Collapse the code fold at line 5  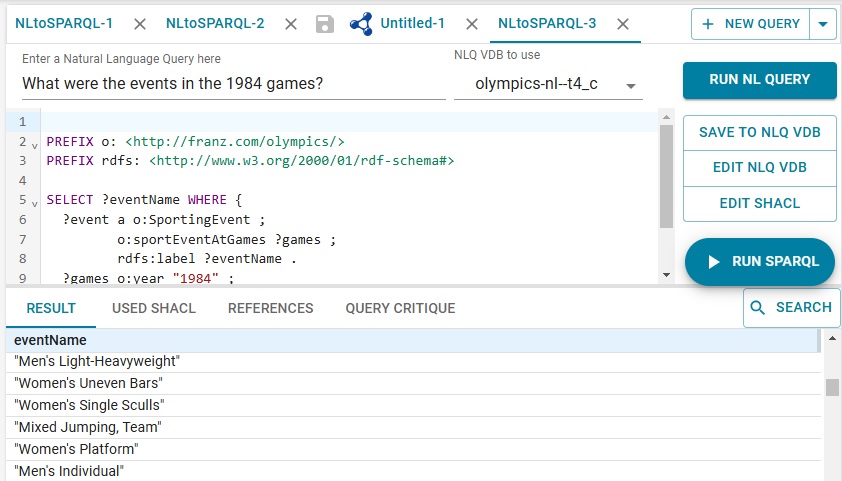point(35,202)
